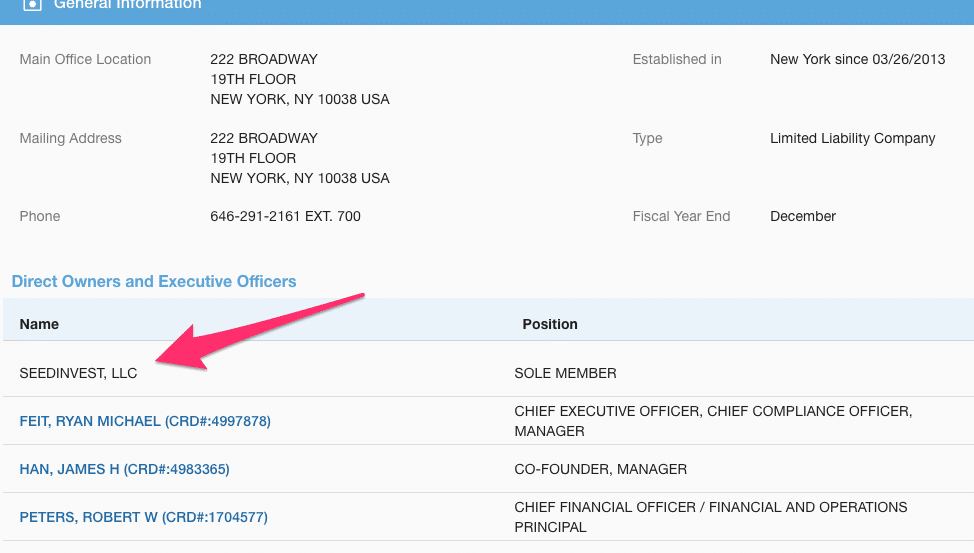Click Direct Owners and Executive Officers heading
The image size is (974, 553).
[x=154, y=281]
